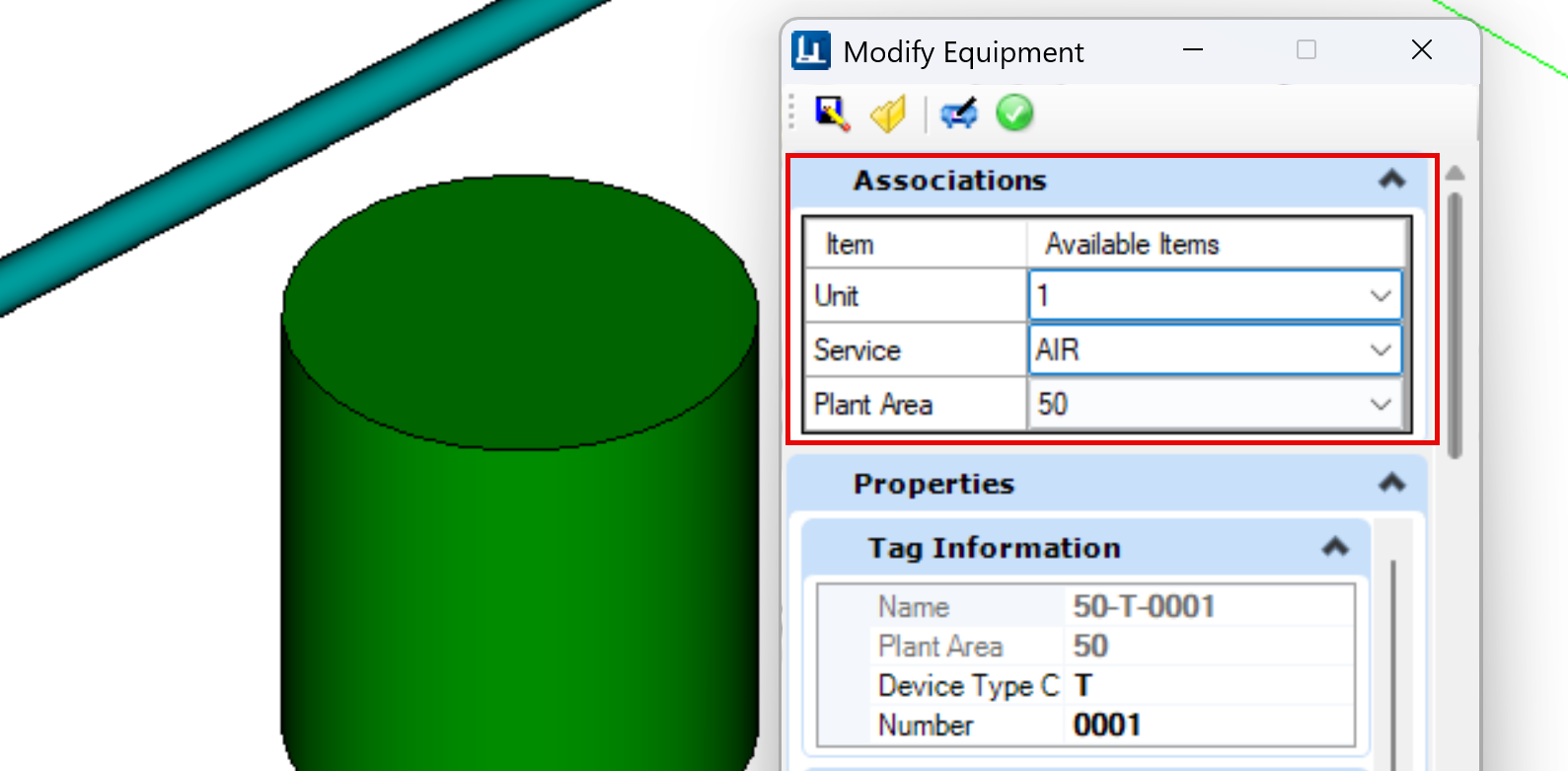Click the Plant Area label in Associations
The height and width of the screenshot is (771, 1568).
pos(872,405)
